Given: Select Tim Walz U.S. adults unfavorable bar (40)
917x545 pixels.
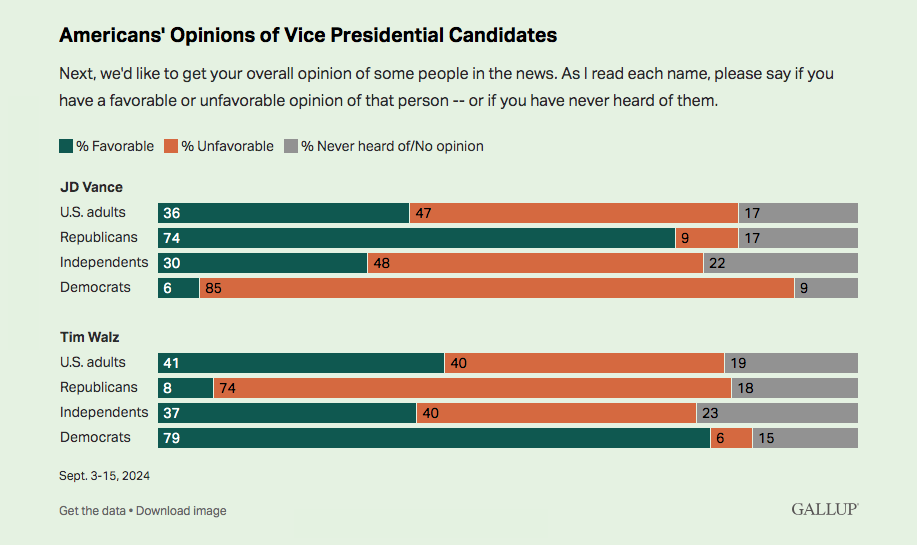Looking at the screenshot, I should [584, 363].
